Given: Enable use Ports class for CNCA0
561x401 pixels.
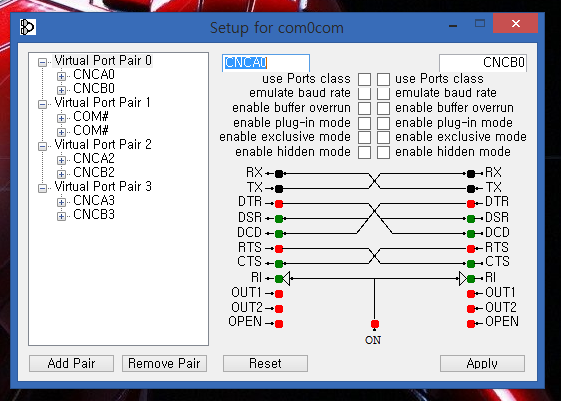Looking at the screenshot, I should pyautogui.click(x=364, y=79).
